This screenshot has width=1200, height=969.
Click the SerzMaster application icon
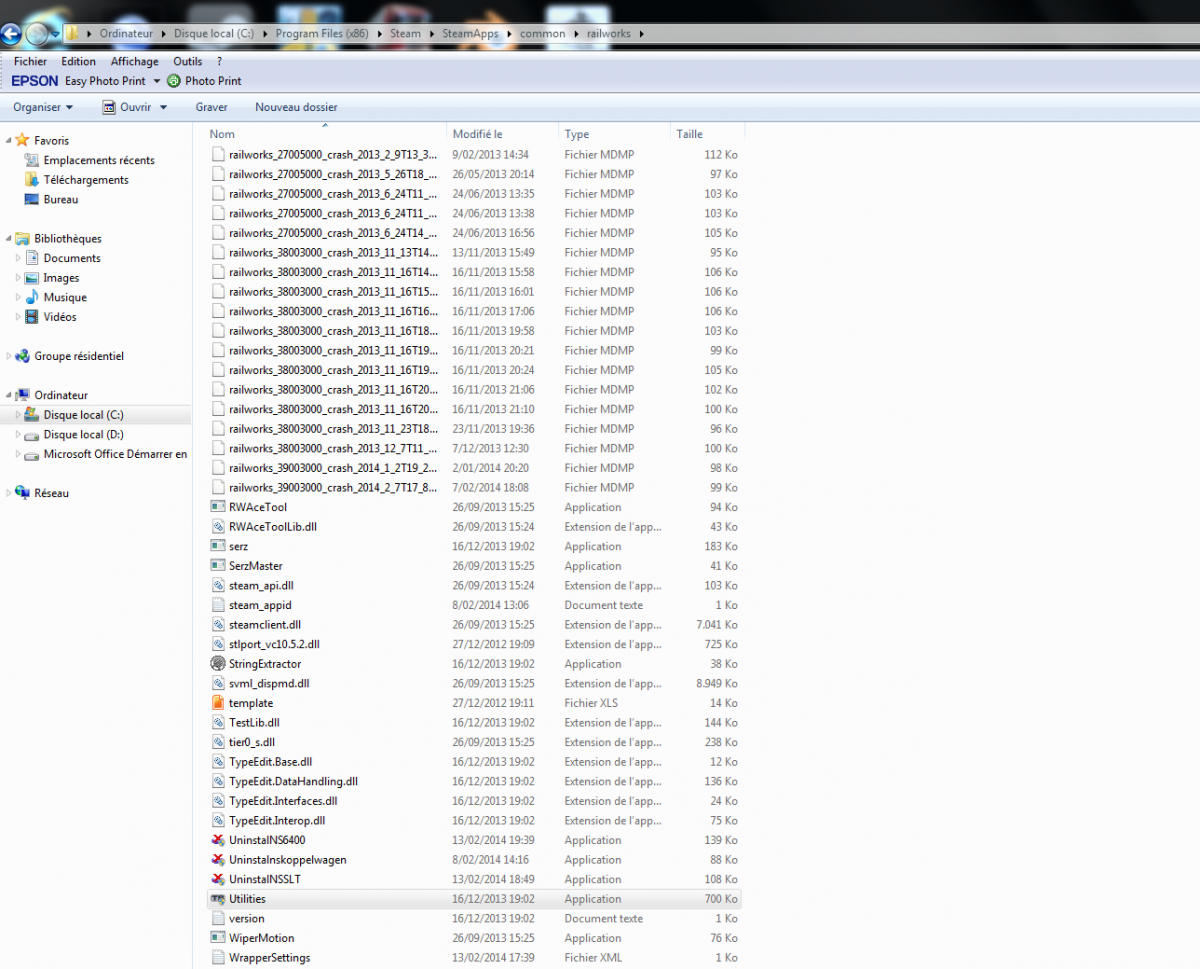(x=218, y=566)
